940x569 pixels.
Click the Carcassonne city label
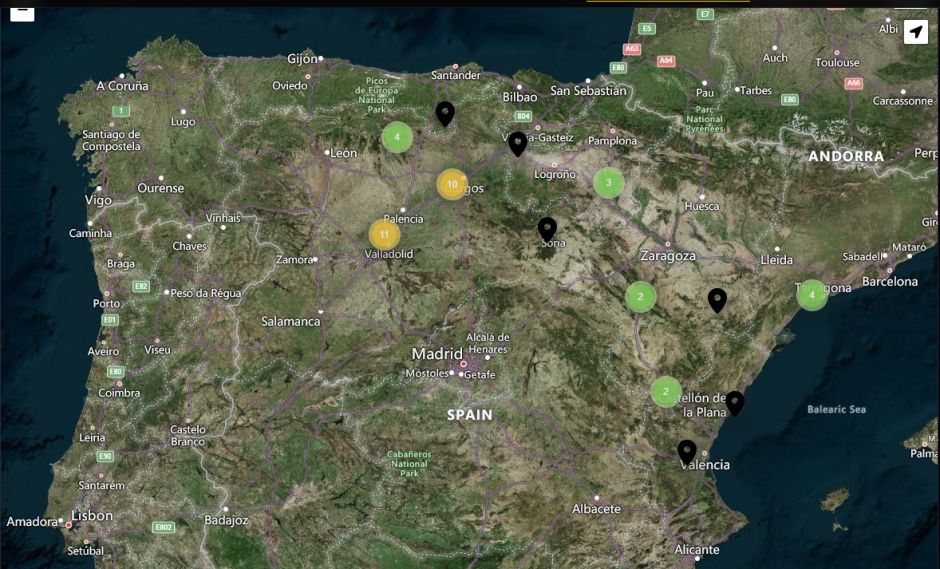[902, 101]
